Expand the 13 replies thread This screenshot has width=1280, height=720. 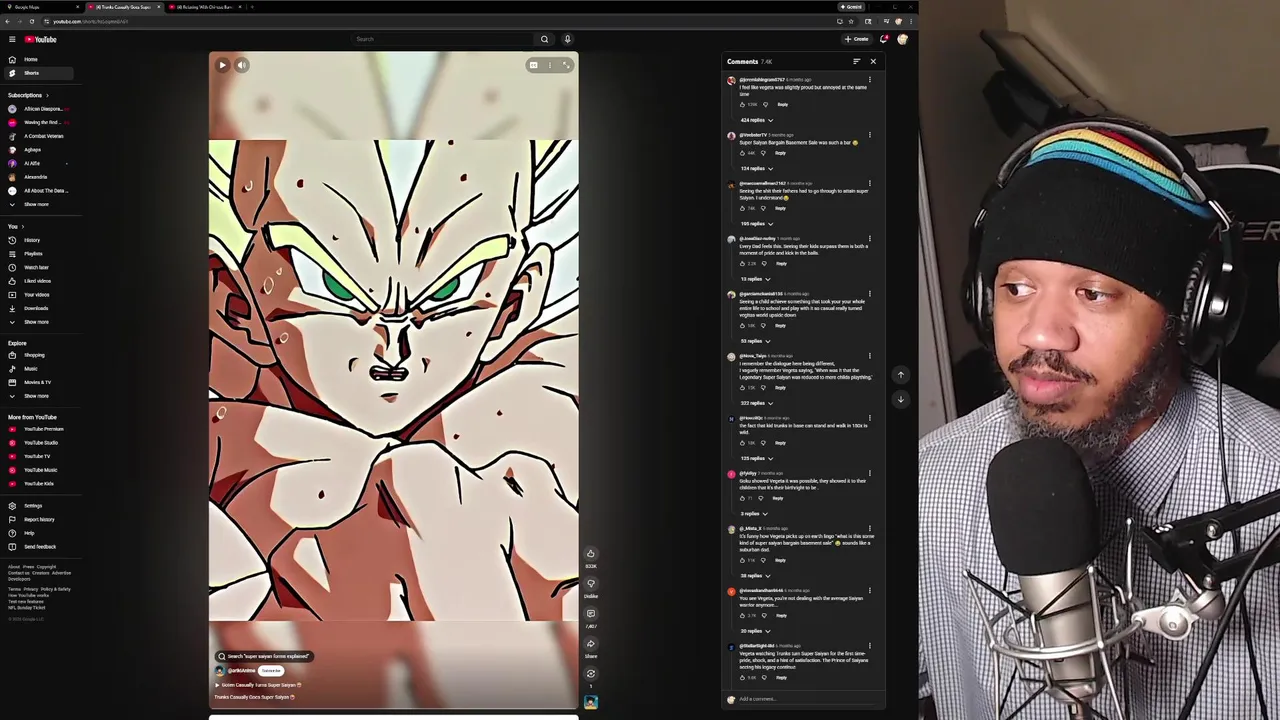(755, 279)
